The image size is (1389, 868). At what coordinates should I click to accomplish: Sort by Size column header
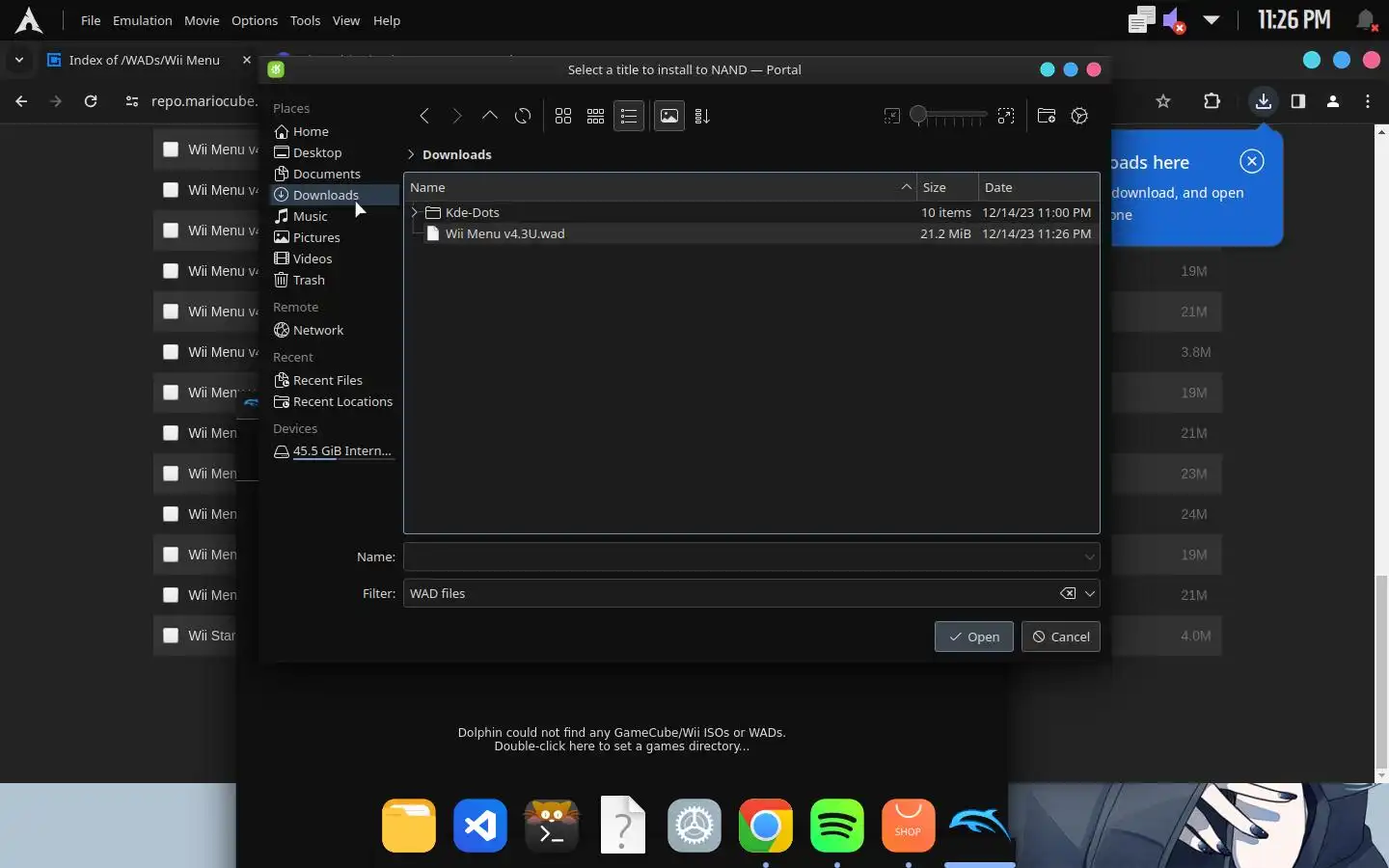tap(947, 187)
